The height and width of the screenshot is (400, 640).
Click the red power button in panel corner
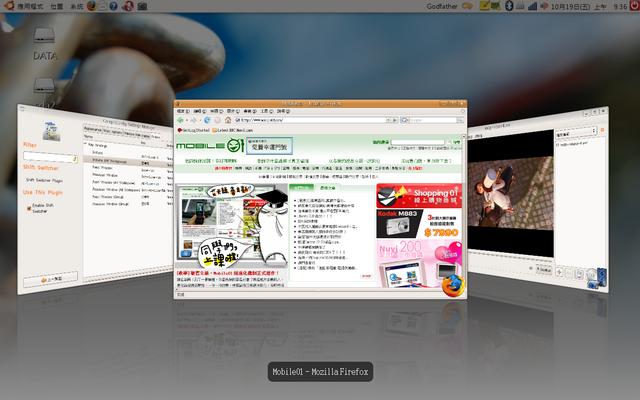634,5
